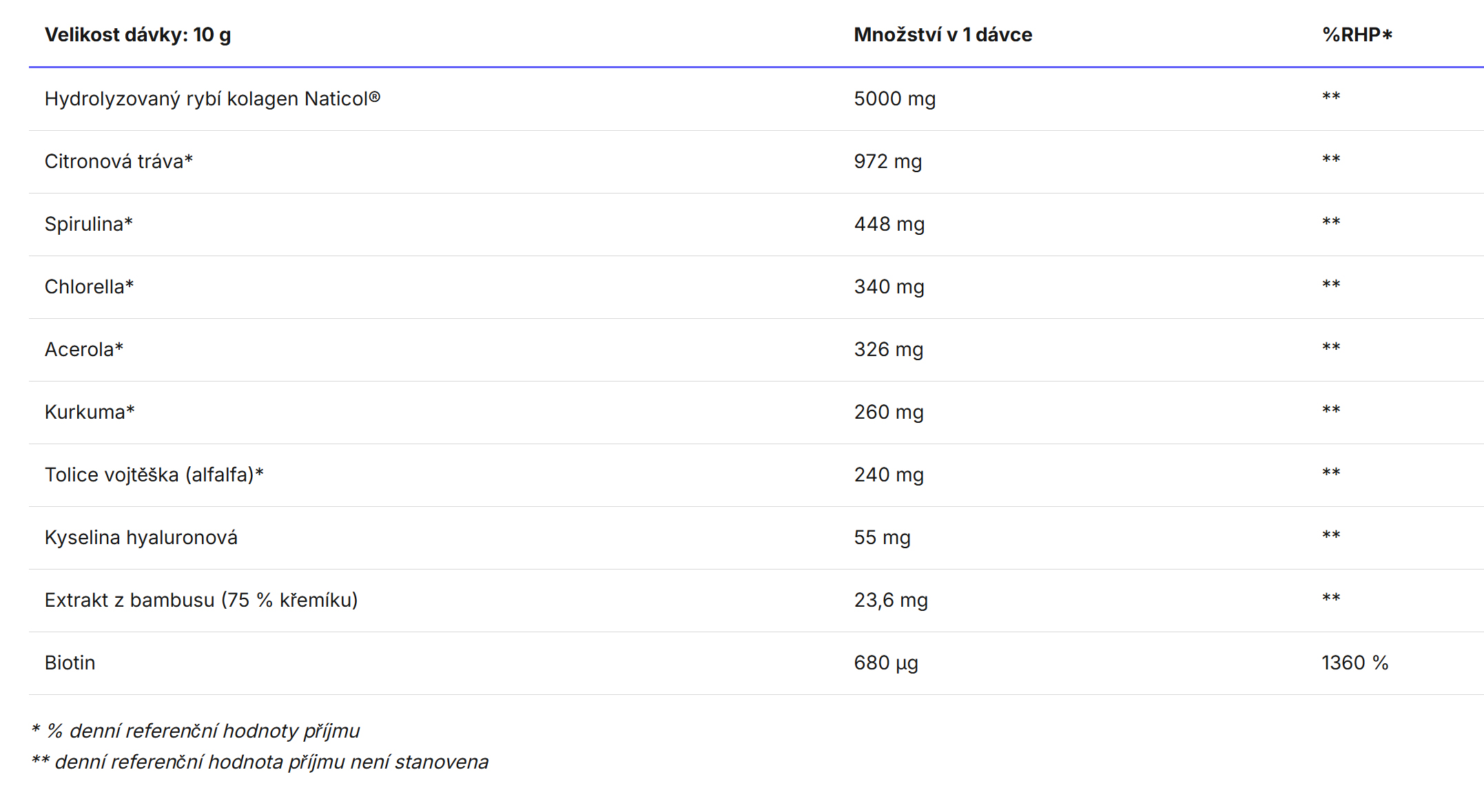Viewport: 1484px width, 812px height.
Task: Click the 1360 % RHP value
Action: tap(1354, 663)
